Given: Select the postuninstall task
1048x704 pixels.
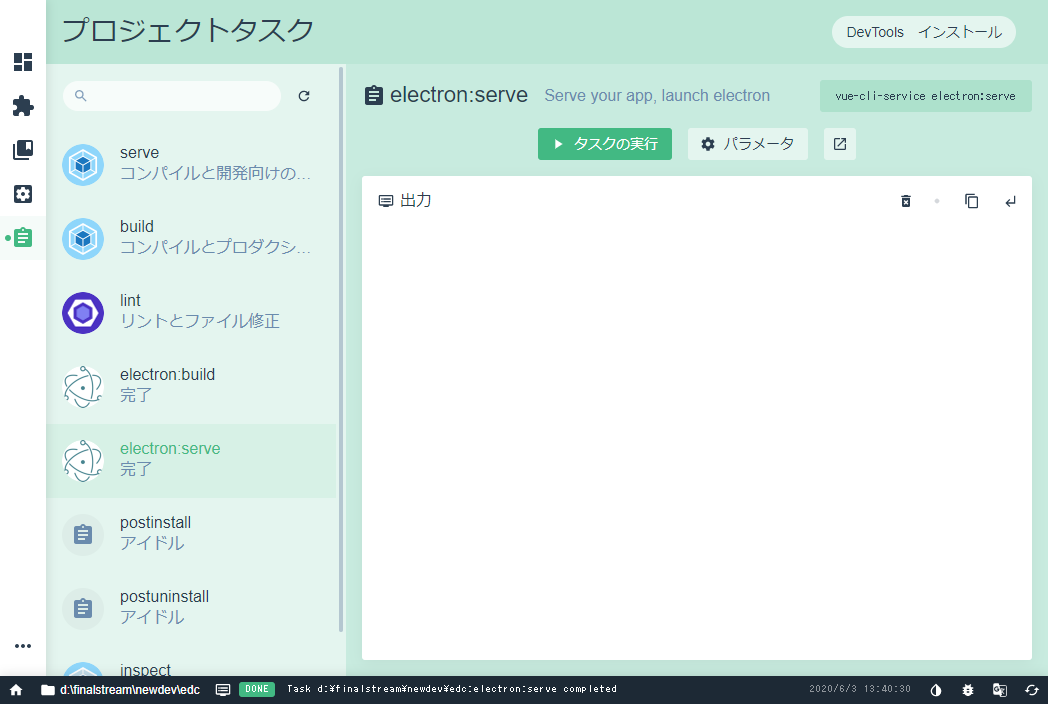Looking at the screenshot, I should 191,608.
